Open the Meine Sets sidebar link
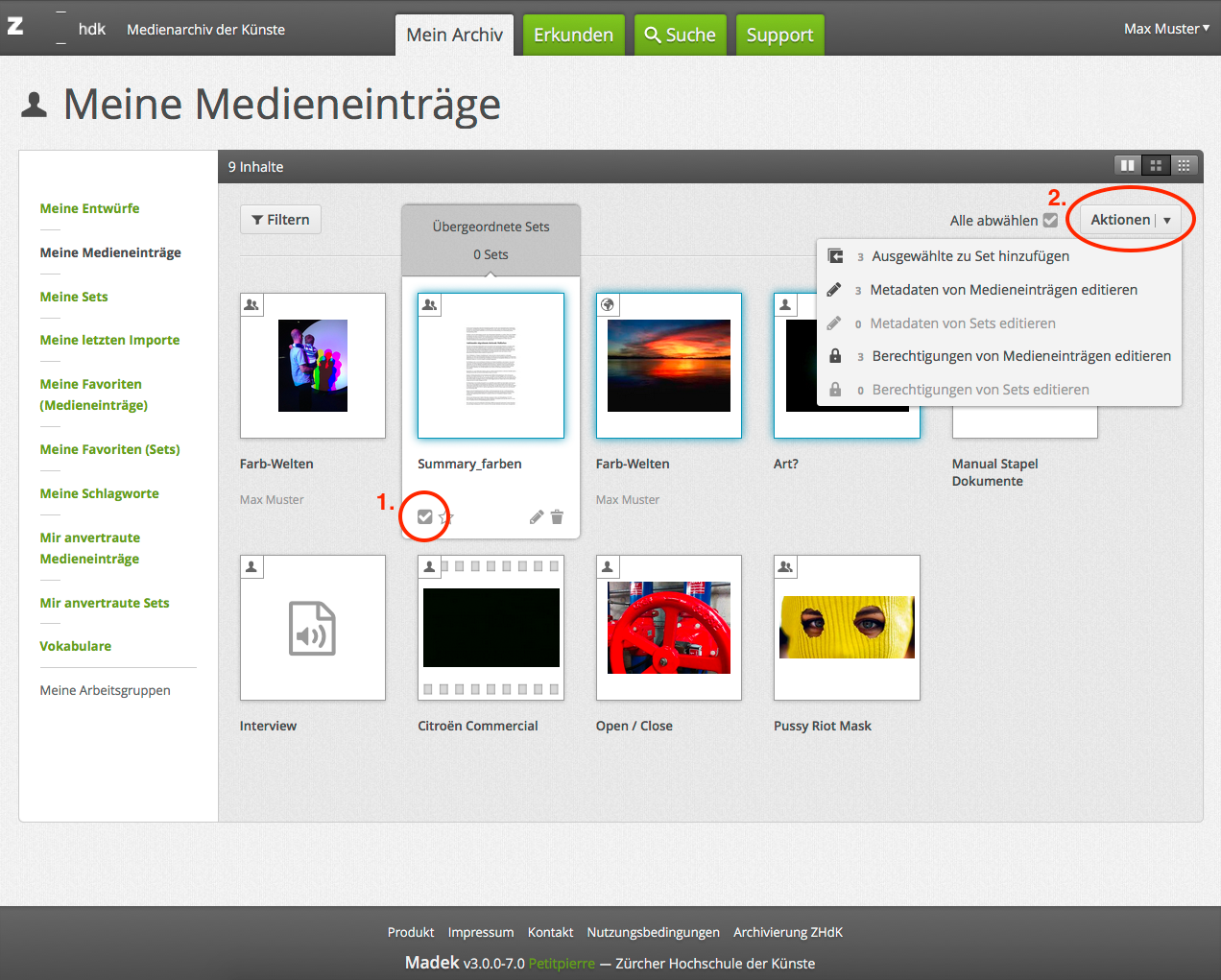1221x980 pixels. pyautogui.click(x=74, y=297)
